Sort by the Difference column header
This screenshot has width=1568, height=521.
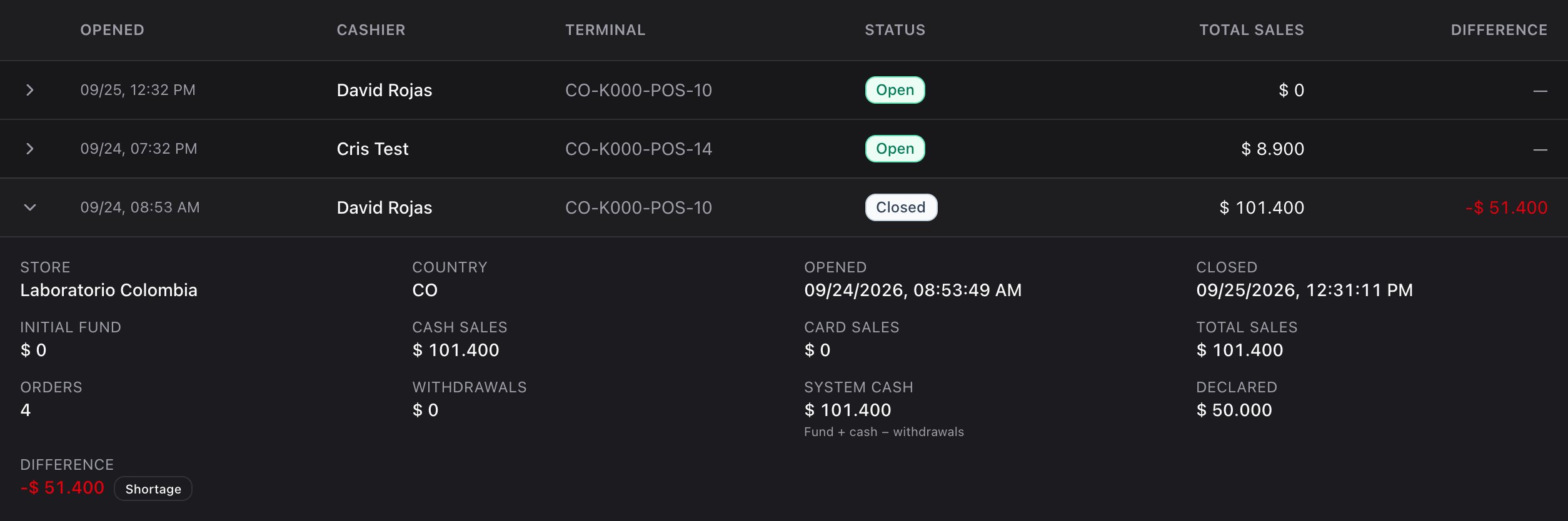coord(1499,30)
